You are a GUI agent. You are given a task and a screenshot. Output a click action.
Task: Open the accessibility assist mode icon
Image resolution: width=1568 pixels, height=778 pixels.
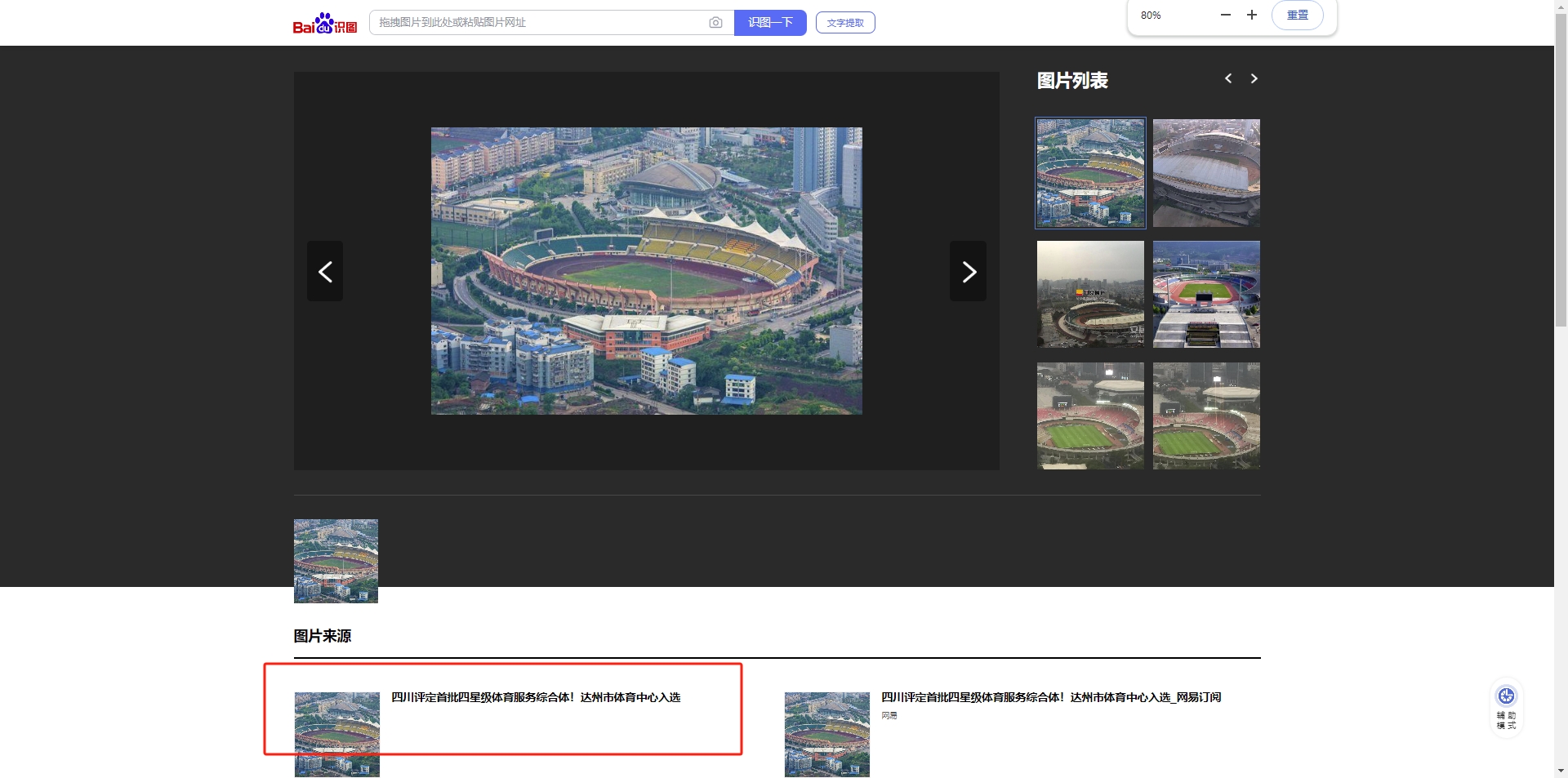(x=1506, y=707)
